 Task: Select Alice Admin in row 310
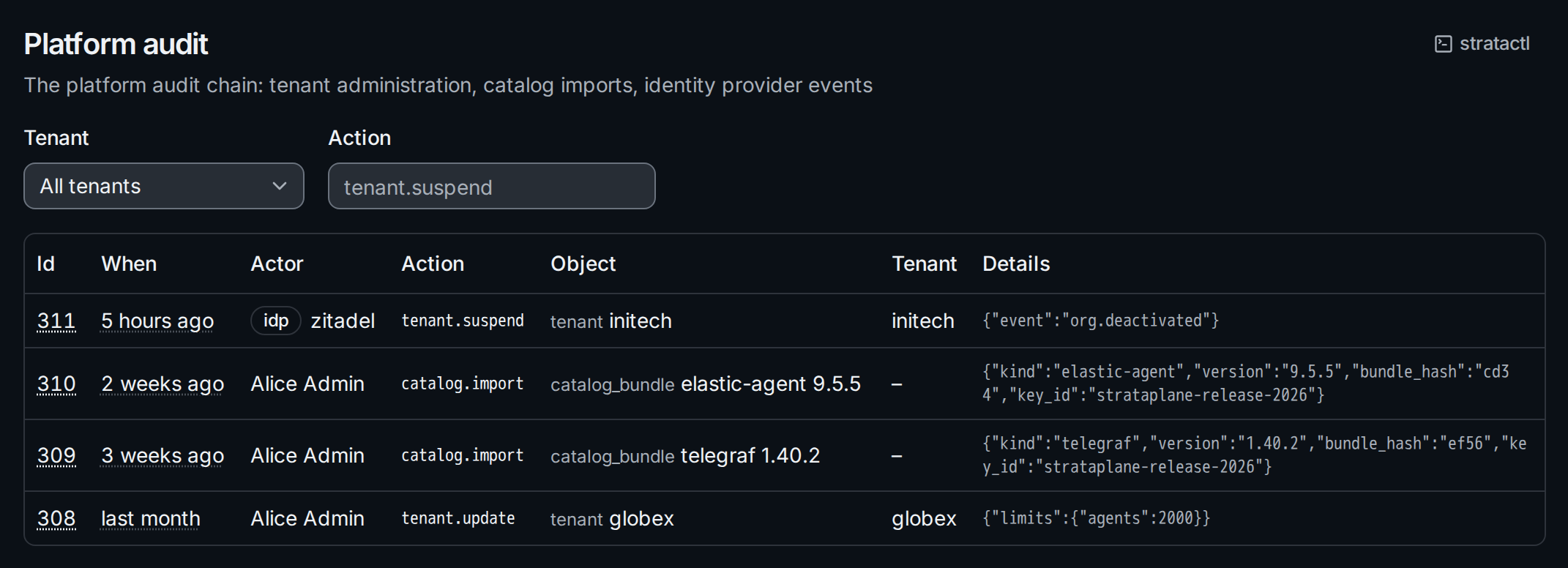[x=307, y=384]
